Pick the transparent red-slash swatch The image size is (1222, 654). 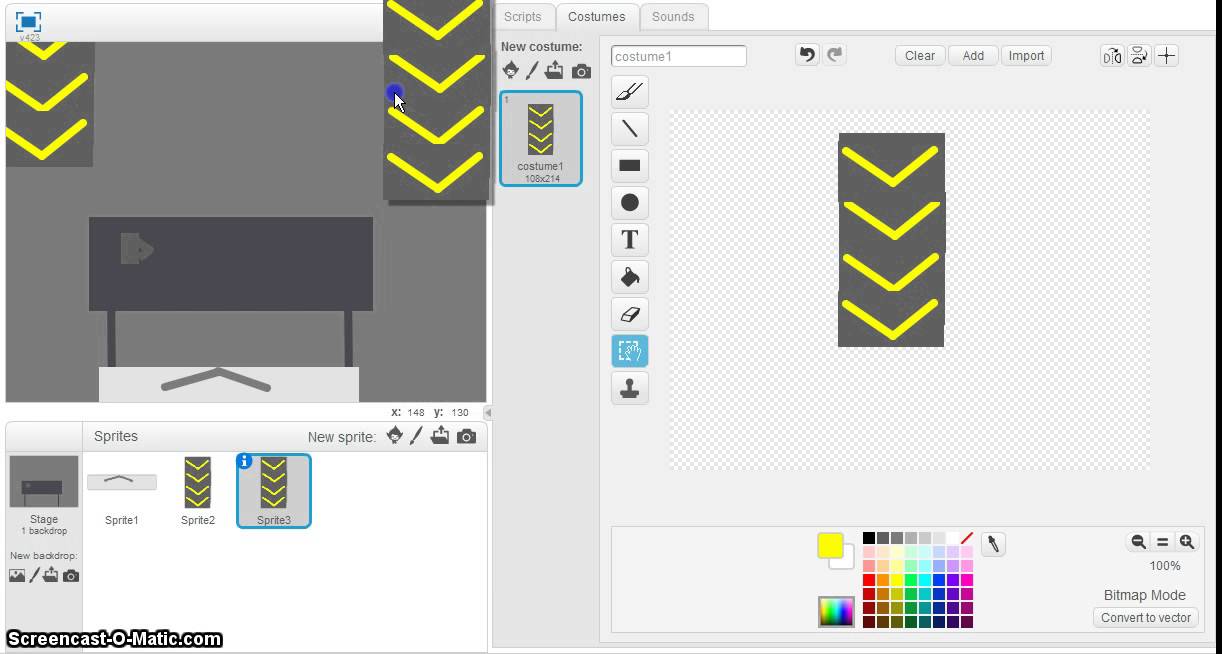click(967, 538)
